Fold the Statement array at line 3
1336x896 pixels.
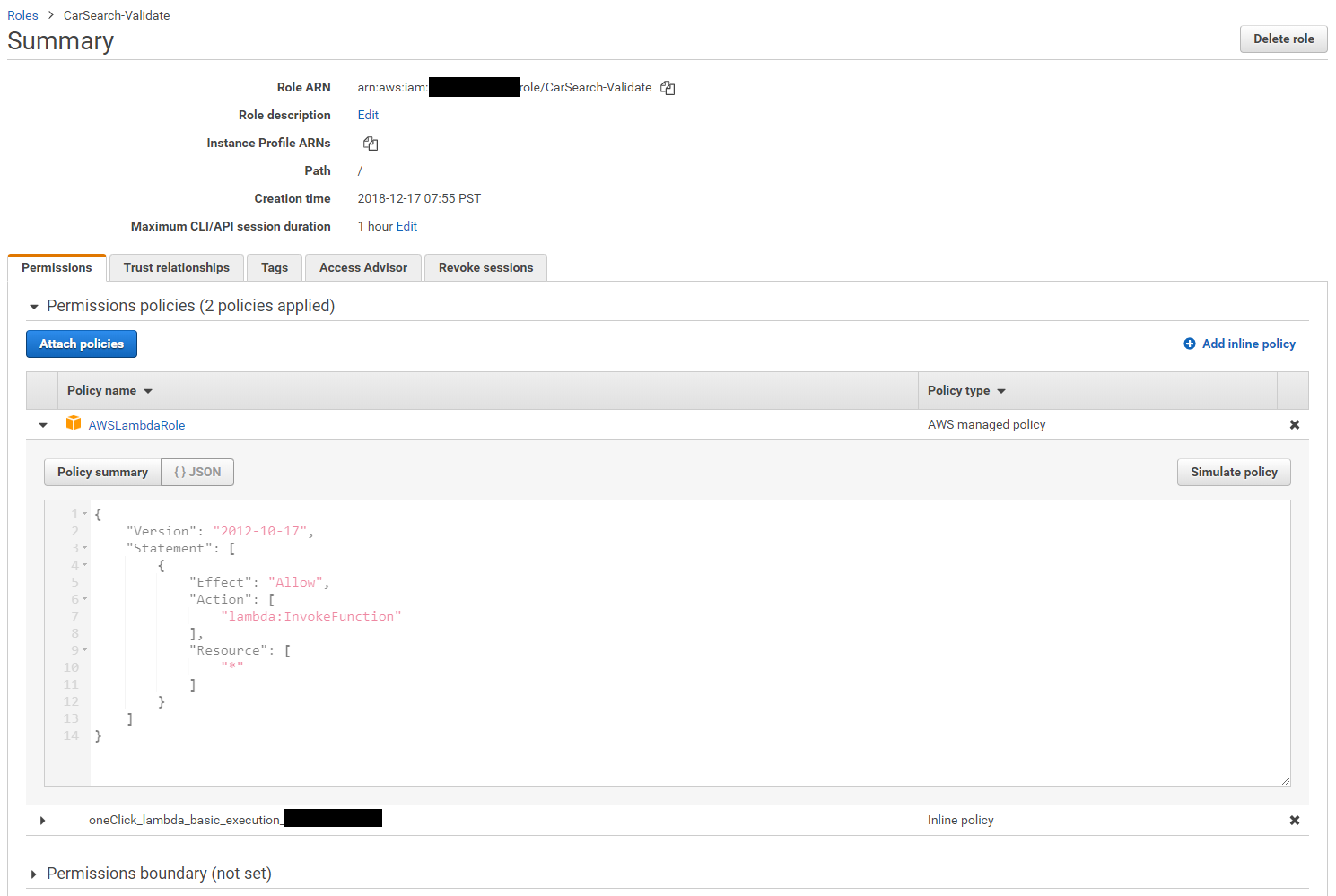pos(85,548)
